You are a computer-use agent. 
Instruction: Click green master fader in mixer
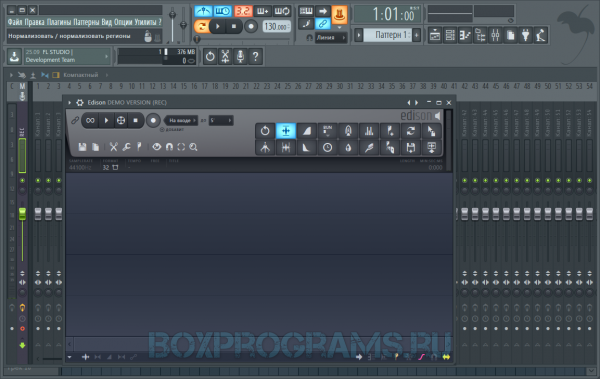22,214
